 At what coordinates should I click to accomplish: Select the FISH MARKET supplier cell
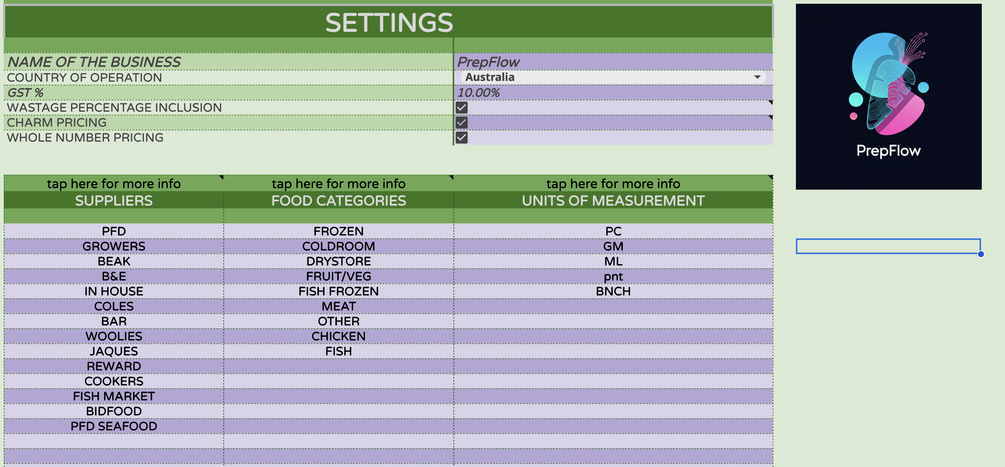114,396
